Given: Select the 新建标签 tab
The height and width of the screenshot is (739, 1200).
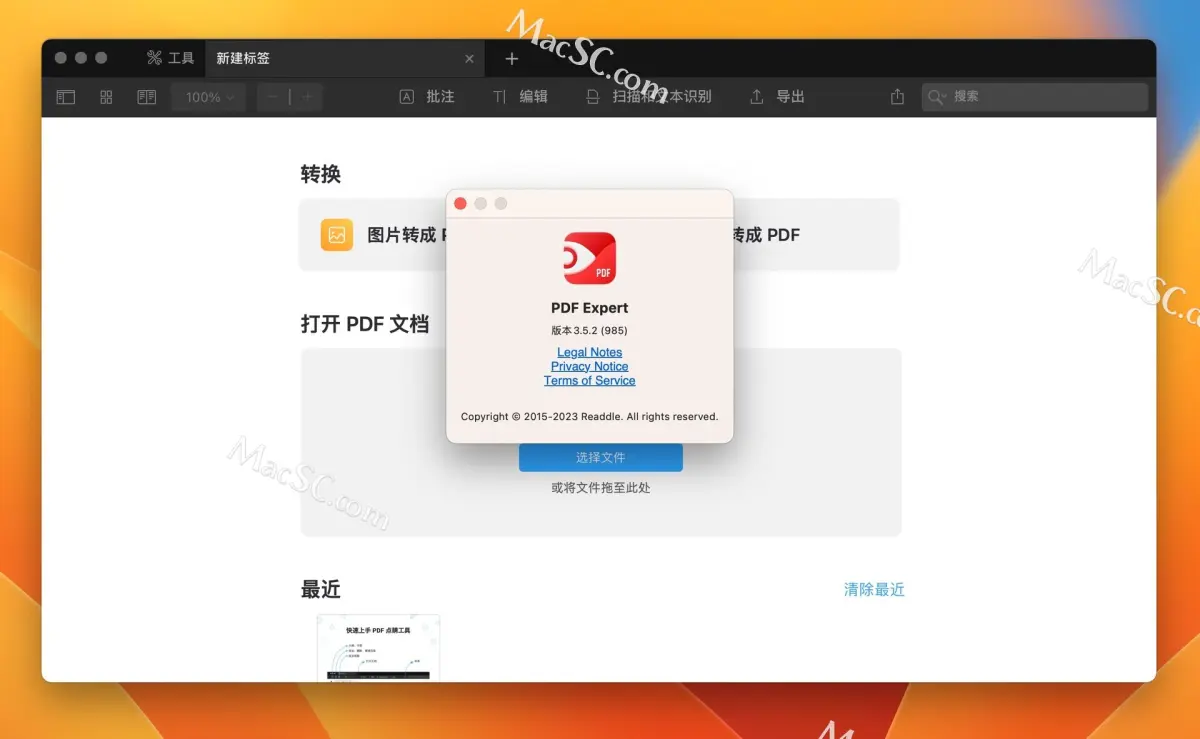Looking at the screenshot, I should click(x=345, y=58).
